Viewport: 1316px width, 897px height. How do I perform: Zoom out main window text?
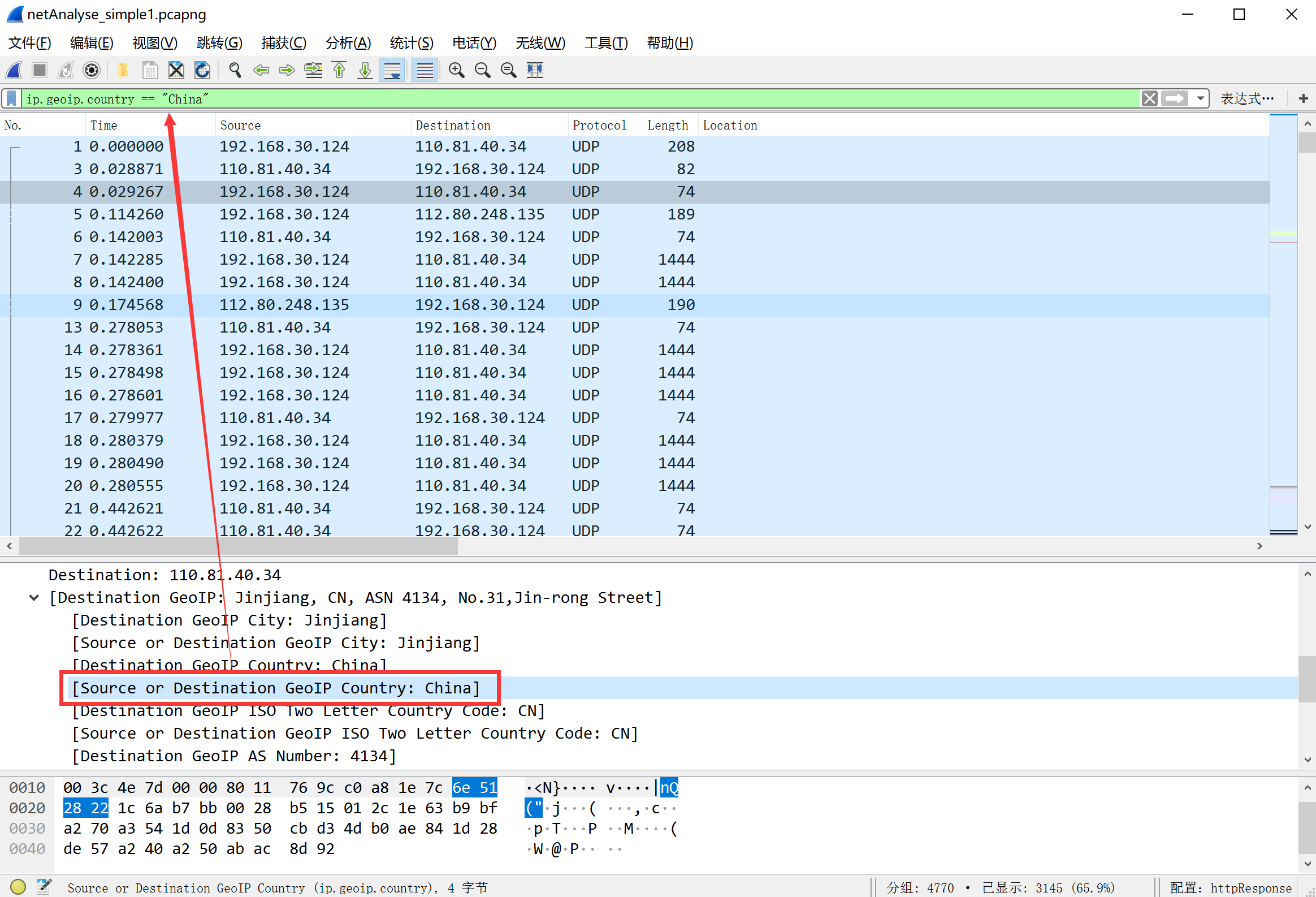point(482,70)
